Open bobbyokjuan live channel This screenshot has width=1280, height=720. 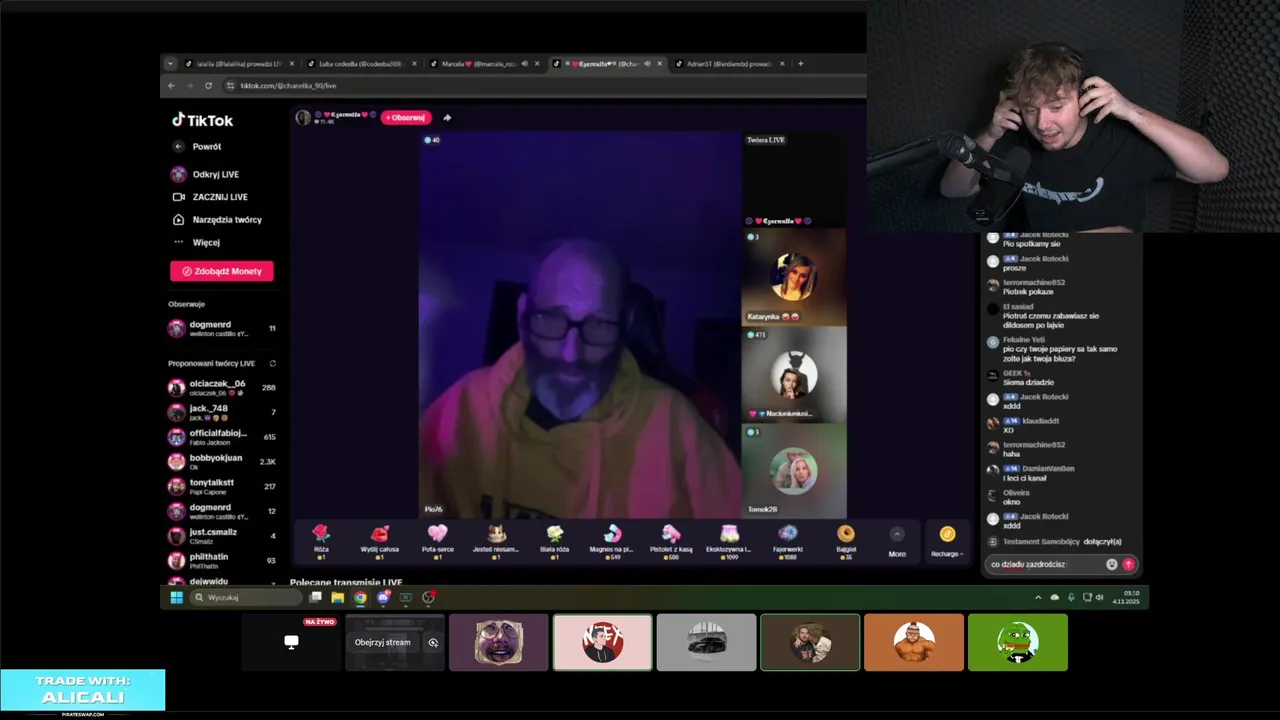222,461
